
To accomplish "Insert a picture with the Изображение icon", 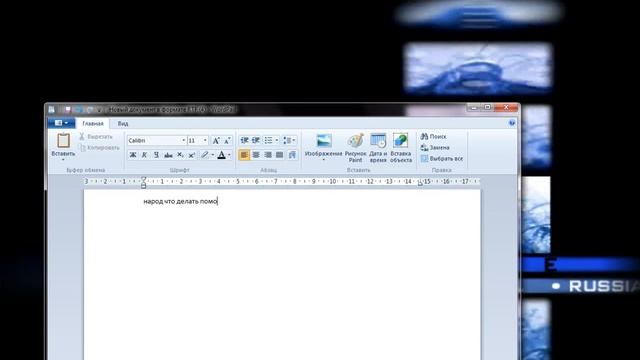I will pos(324,141).
